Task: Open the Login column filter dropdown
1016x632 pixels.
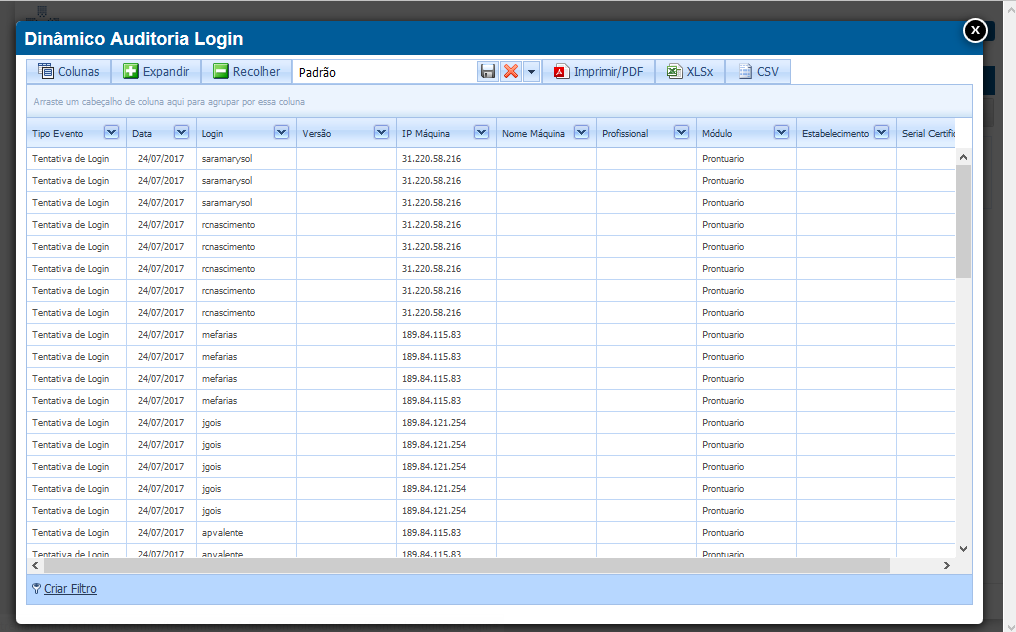Action: [x=281, y=132]
